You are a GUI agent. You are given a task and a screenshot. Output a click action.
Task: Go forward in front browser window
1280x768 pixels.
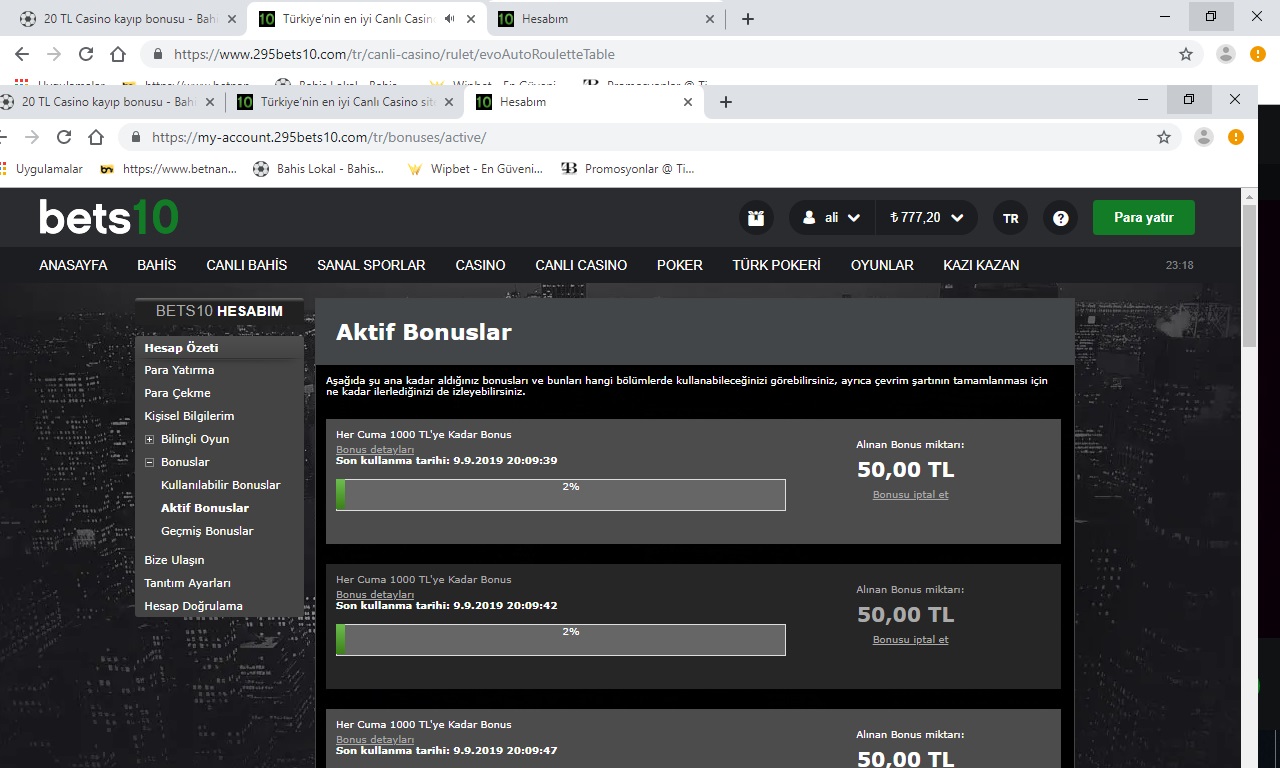[32, 137]
